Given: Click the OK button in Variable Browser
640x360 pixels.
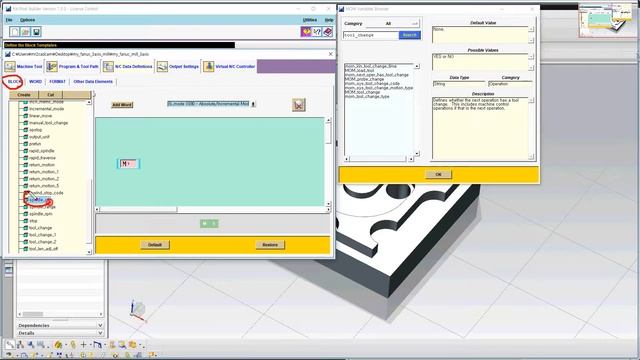Looking at the screenshot, I should coord(438,174).
